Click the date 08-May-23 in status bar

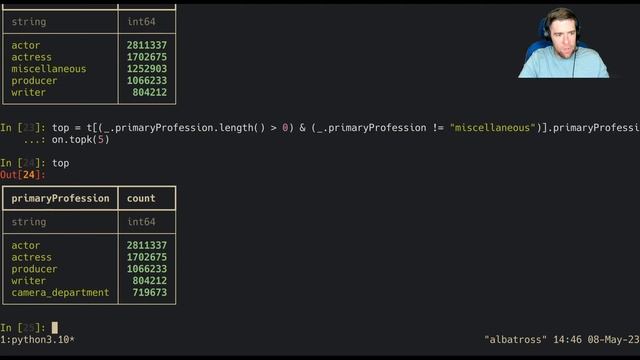[613, 340]
